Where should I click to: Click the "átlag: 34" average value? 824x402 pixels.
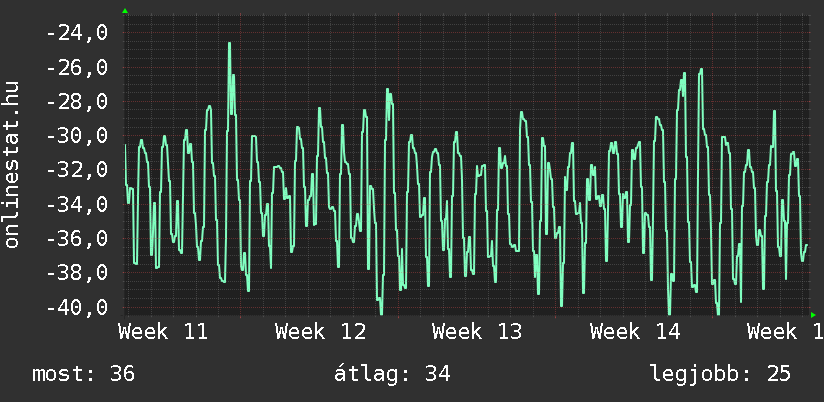394,375
